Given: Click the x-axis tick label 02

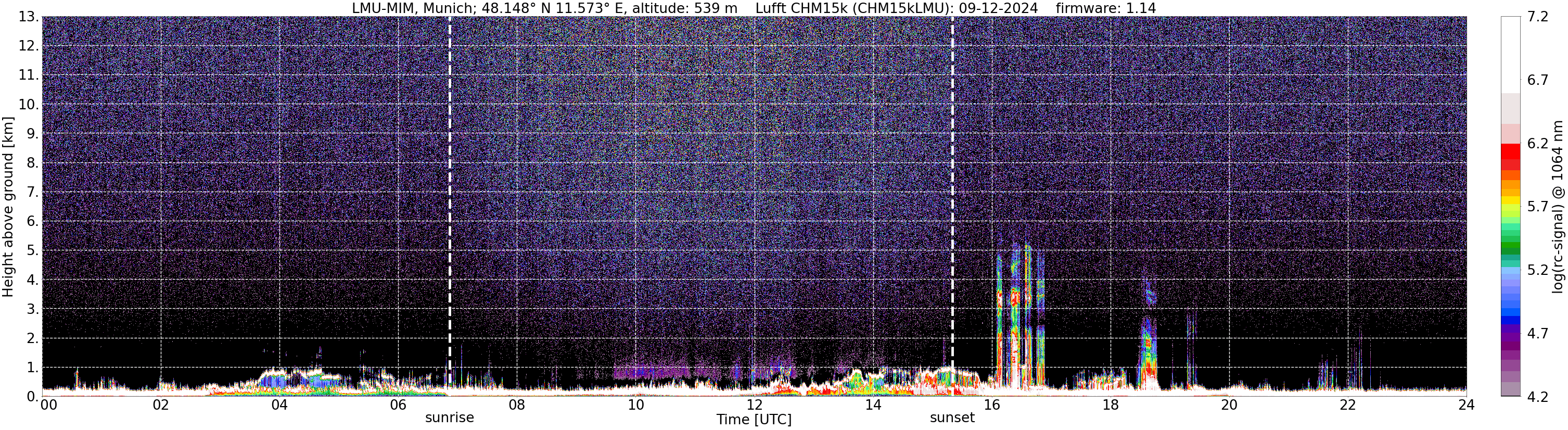Looking at the screenshot, I should coord(161,406).
